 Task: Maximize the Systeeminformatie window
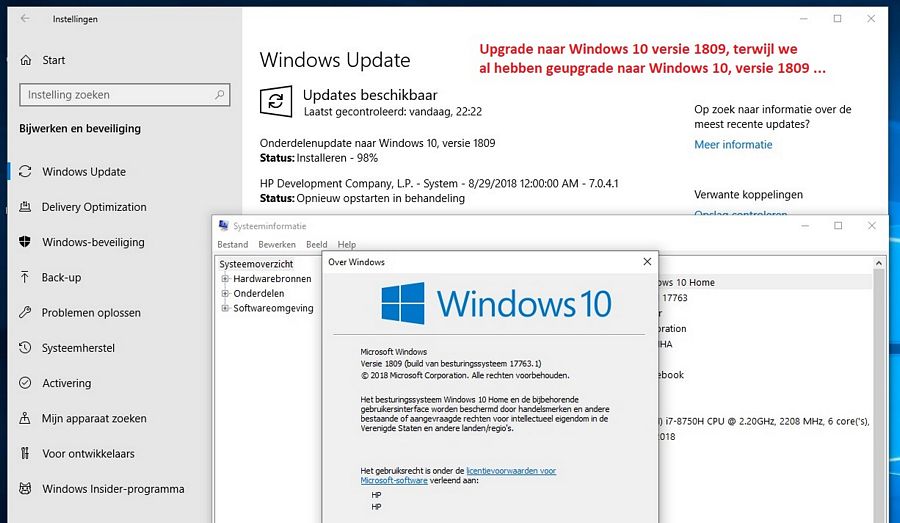pyautogui.click(x=838, y=226)
